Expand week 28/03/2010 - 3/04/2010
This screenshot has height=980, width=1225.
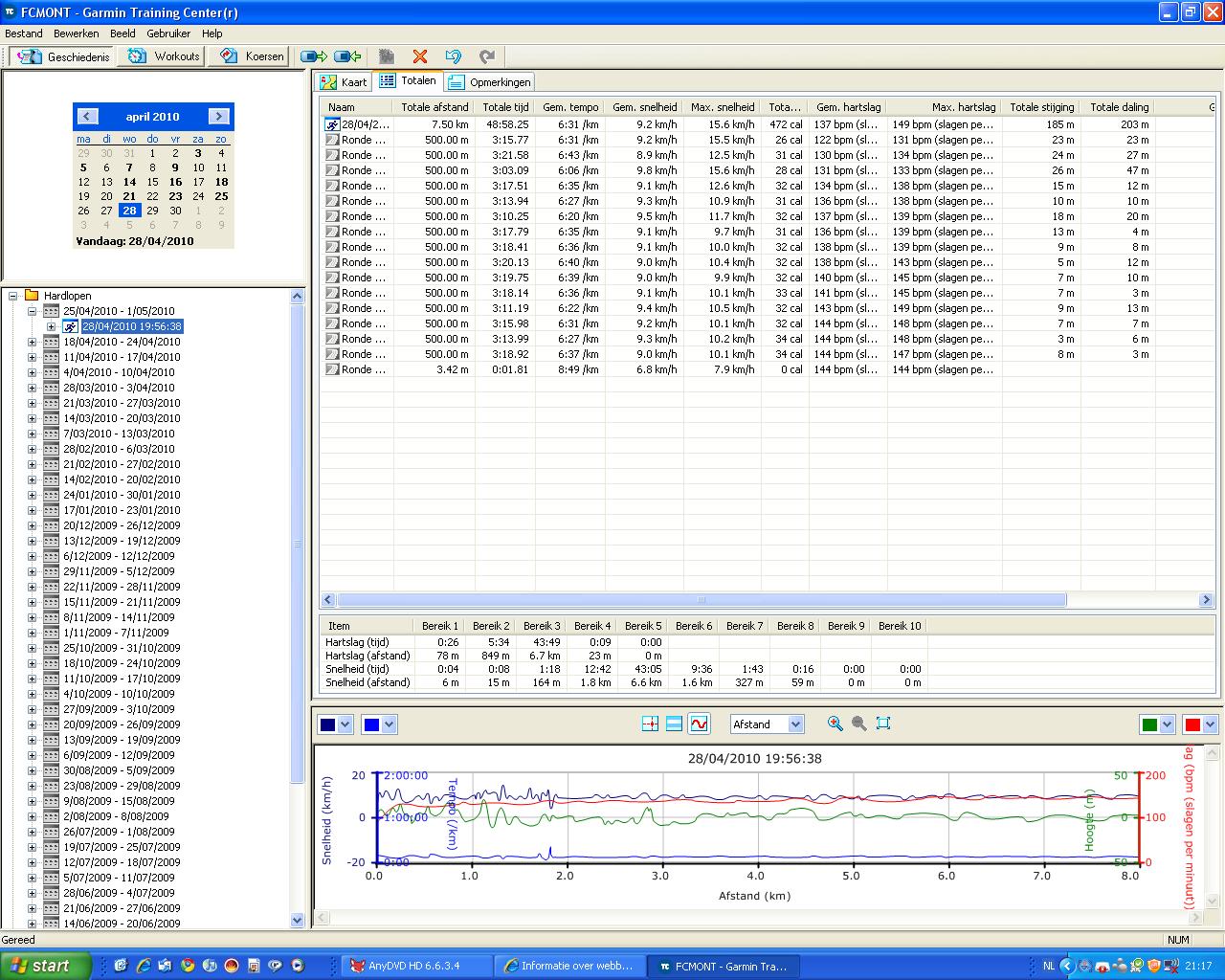click(x=32, y=388)
